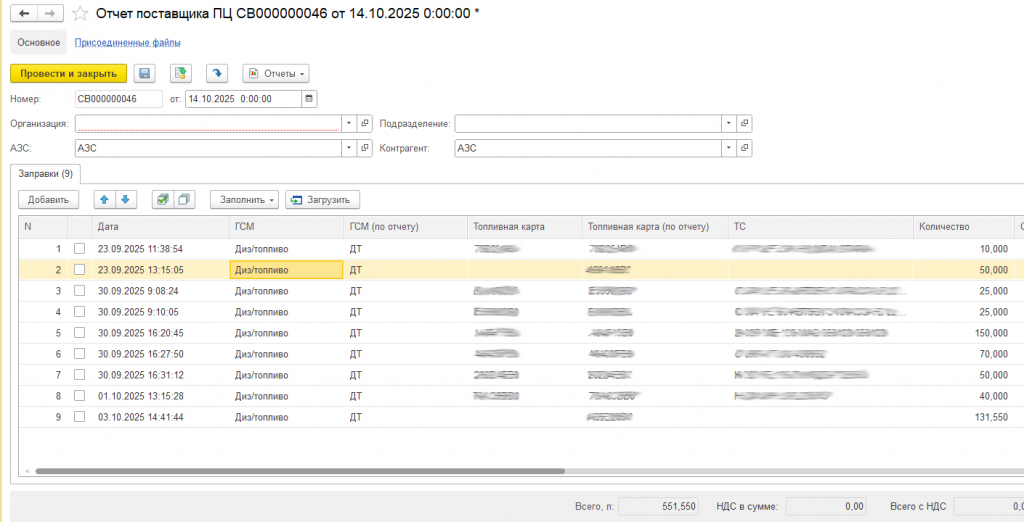The height and width of the screenshot is (522, 1024).
Task: Click the Количество column header
Action: pyautogui.click(x=963, y=227)
